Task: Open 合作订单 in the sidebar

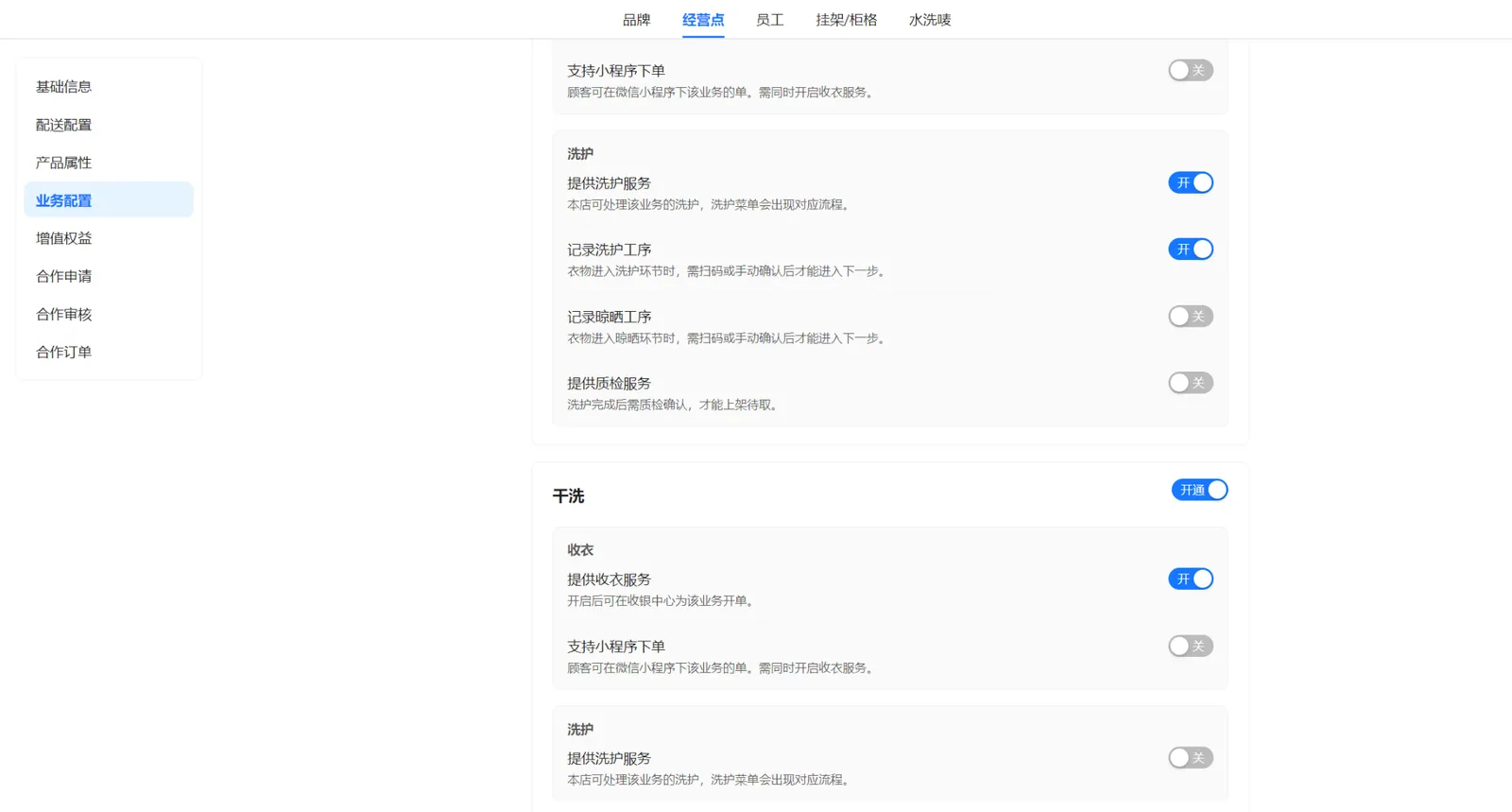Action: [109, 352]
